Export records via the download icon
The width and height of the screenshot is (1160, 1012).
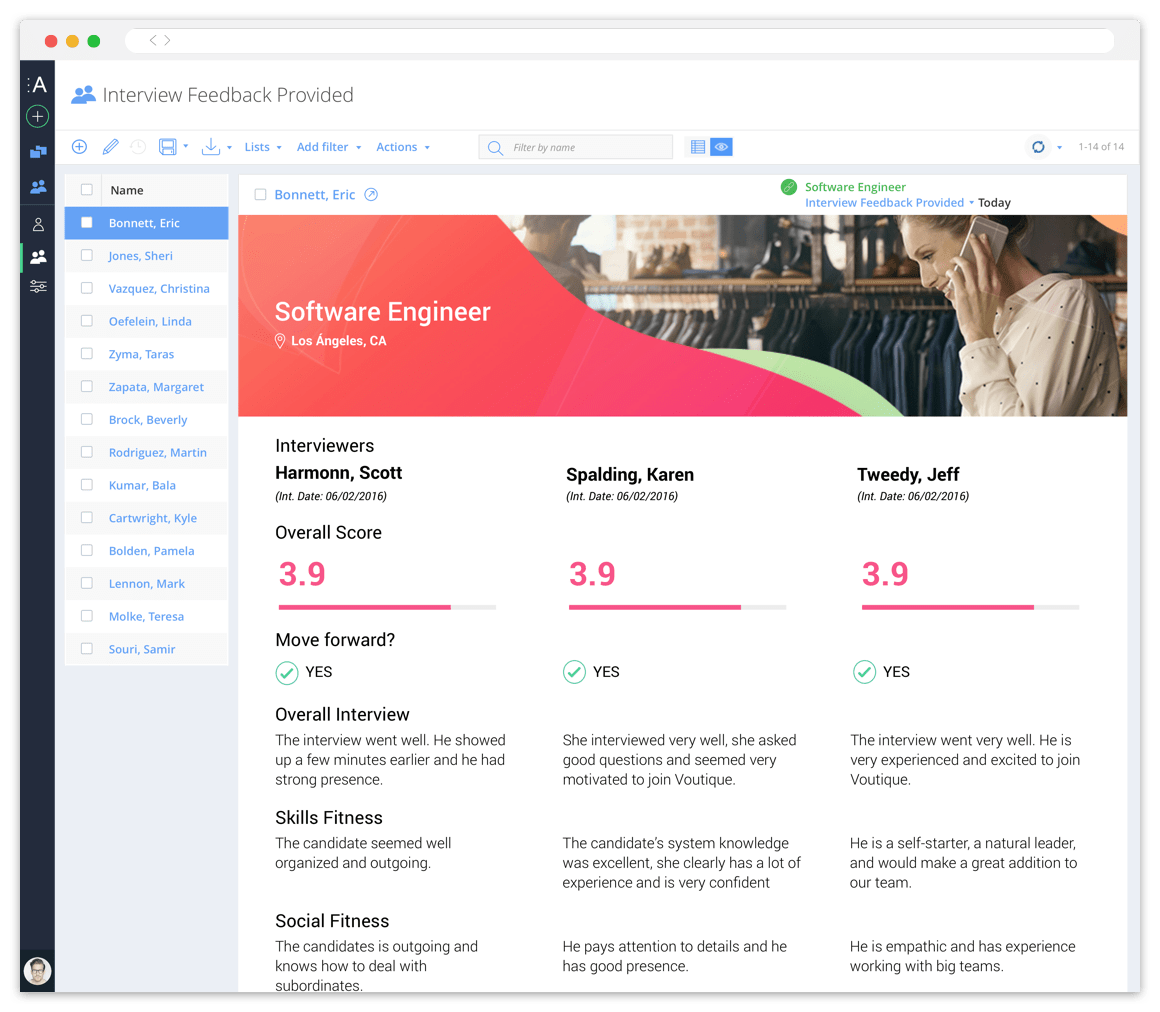click(211, 146)
